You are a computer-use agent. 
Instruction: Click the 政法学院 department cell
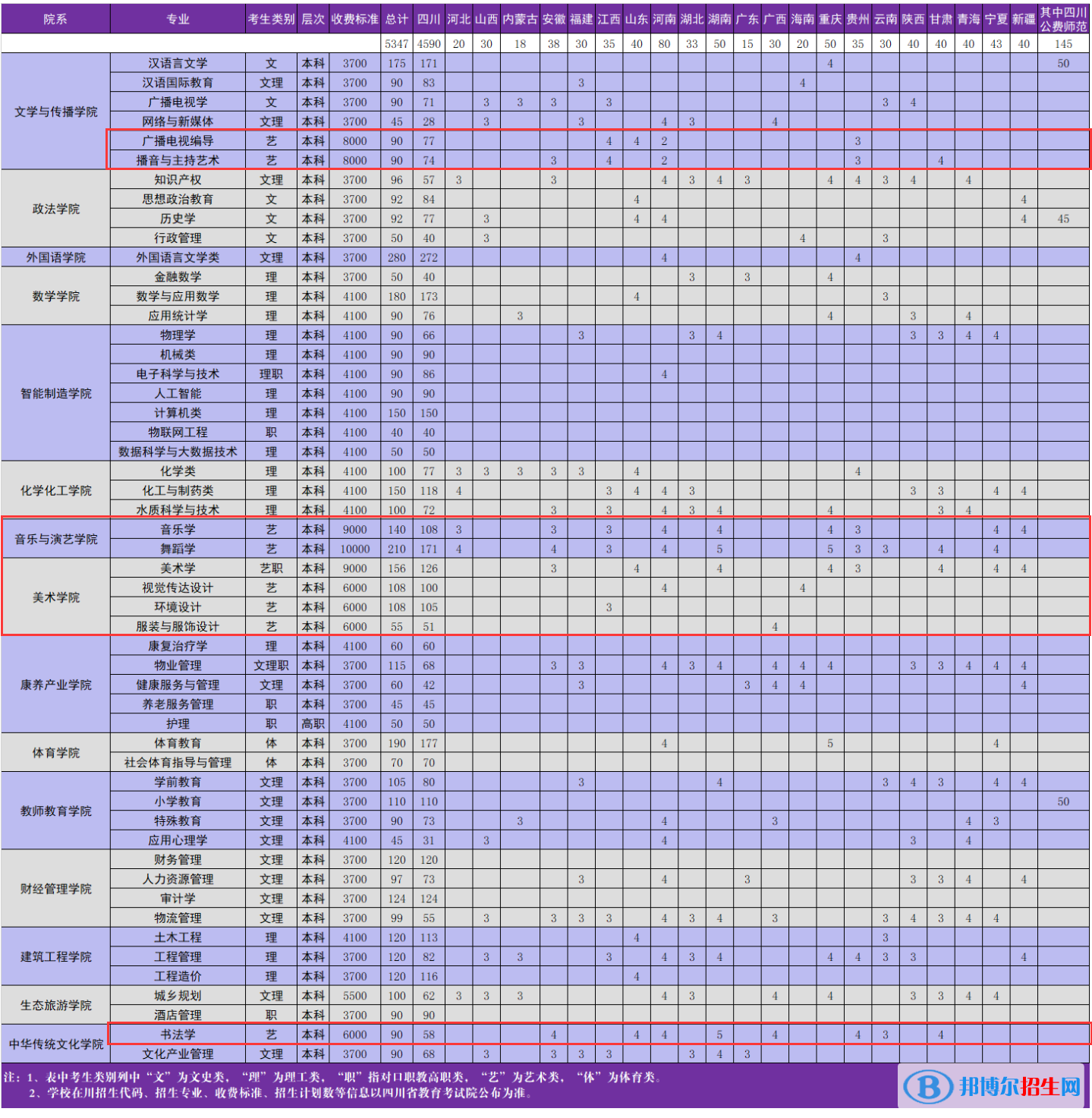pyautogui.click(x=55, y=209)
